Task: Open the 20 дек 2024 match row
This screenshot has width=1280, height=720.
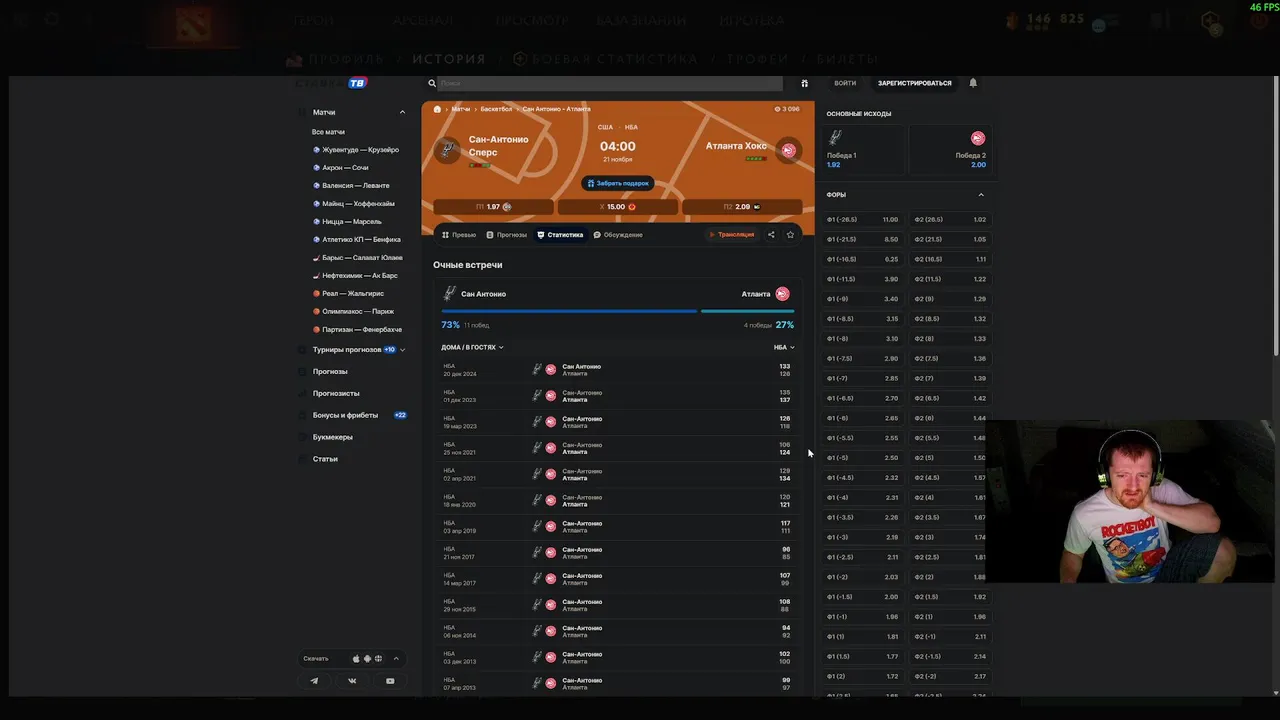Action: [x=618, y=370]
